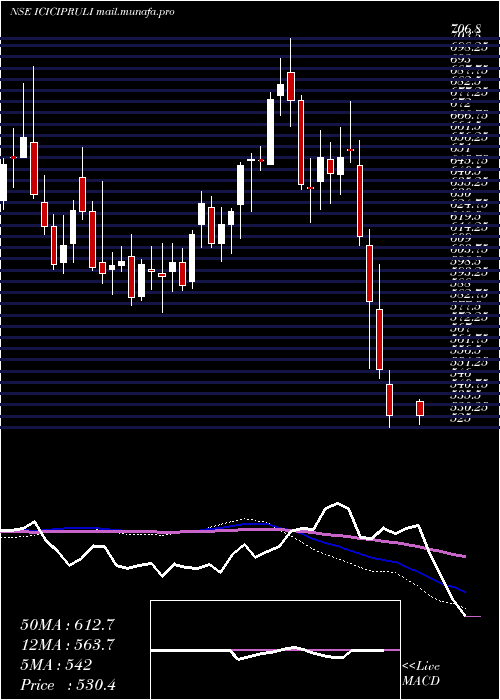Click the pink moving average line end
The width and height of the screenshot is (500, 700).
pos(464,556)
